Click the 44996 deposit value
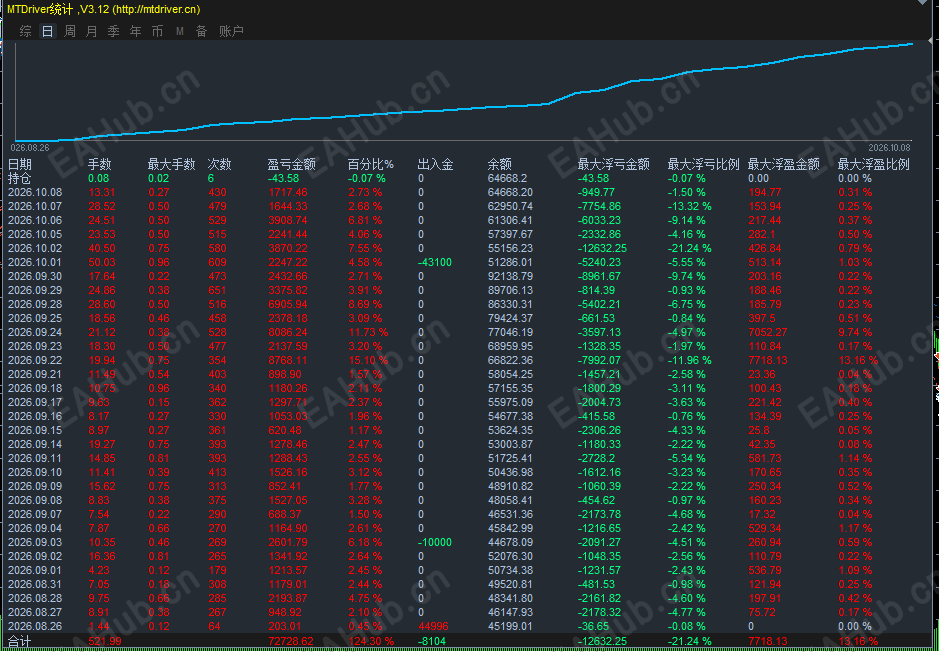The image size is (939, 652). coord(435,626)
